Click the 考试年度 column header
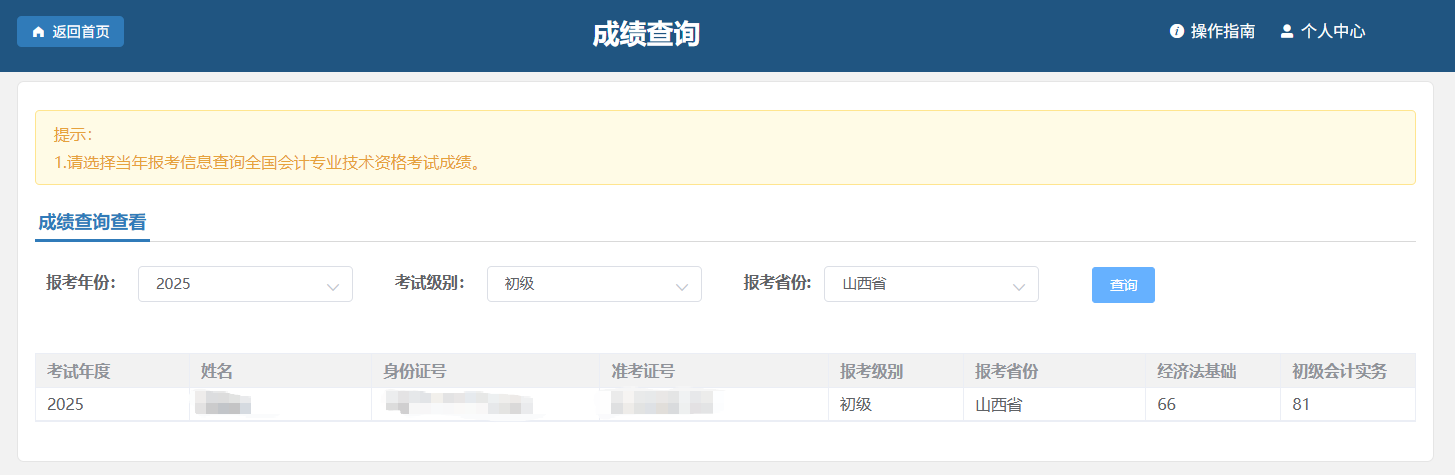This screenshot has width=1455, height=475. click(78, 371)
